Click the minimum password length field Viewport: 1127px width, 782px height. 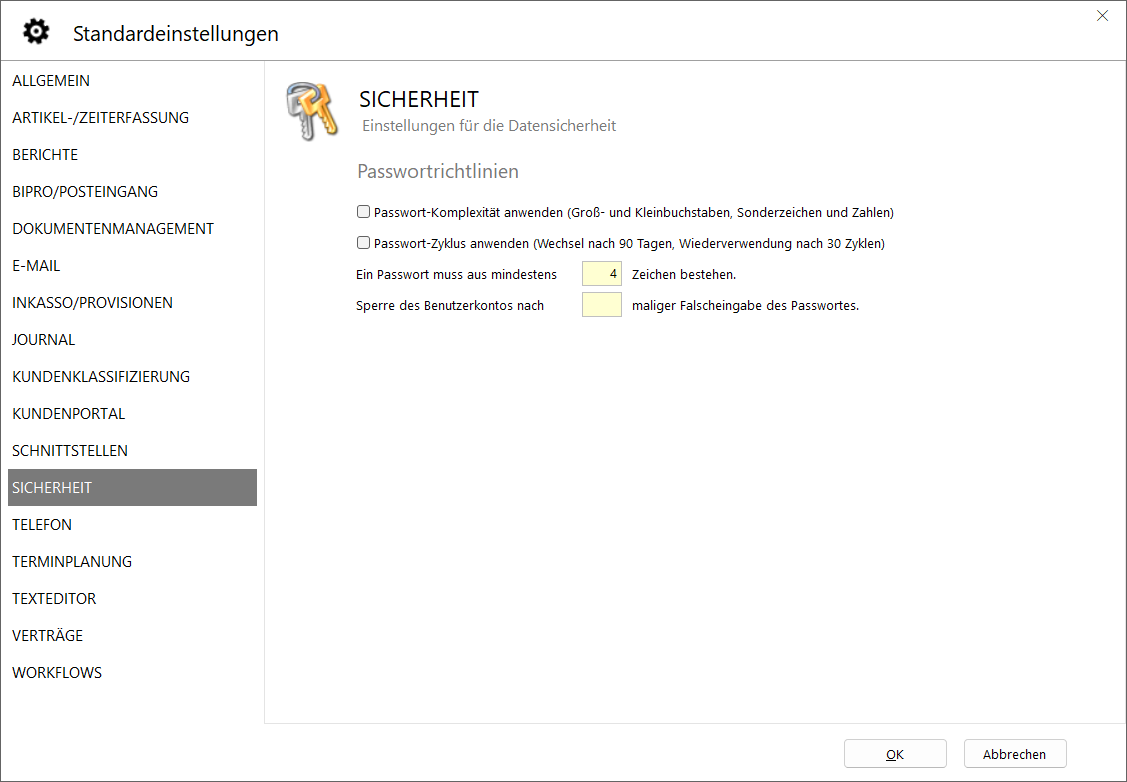click(601, 274)
